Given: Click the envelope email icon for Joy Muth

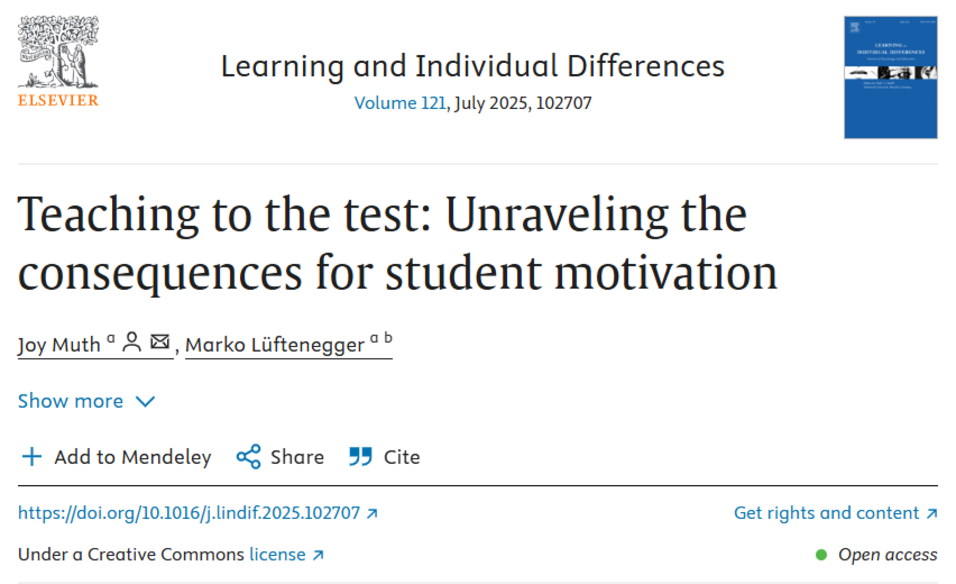Looking at the screenshot, I should coord(160,341).
